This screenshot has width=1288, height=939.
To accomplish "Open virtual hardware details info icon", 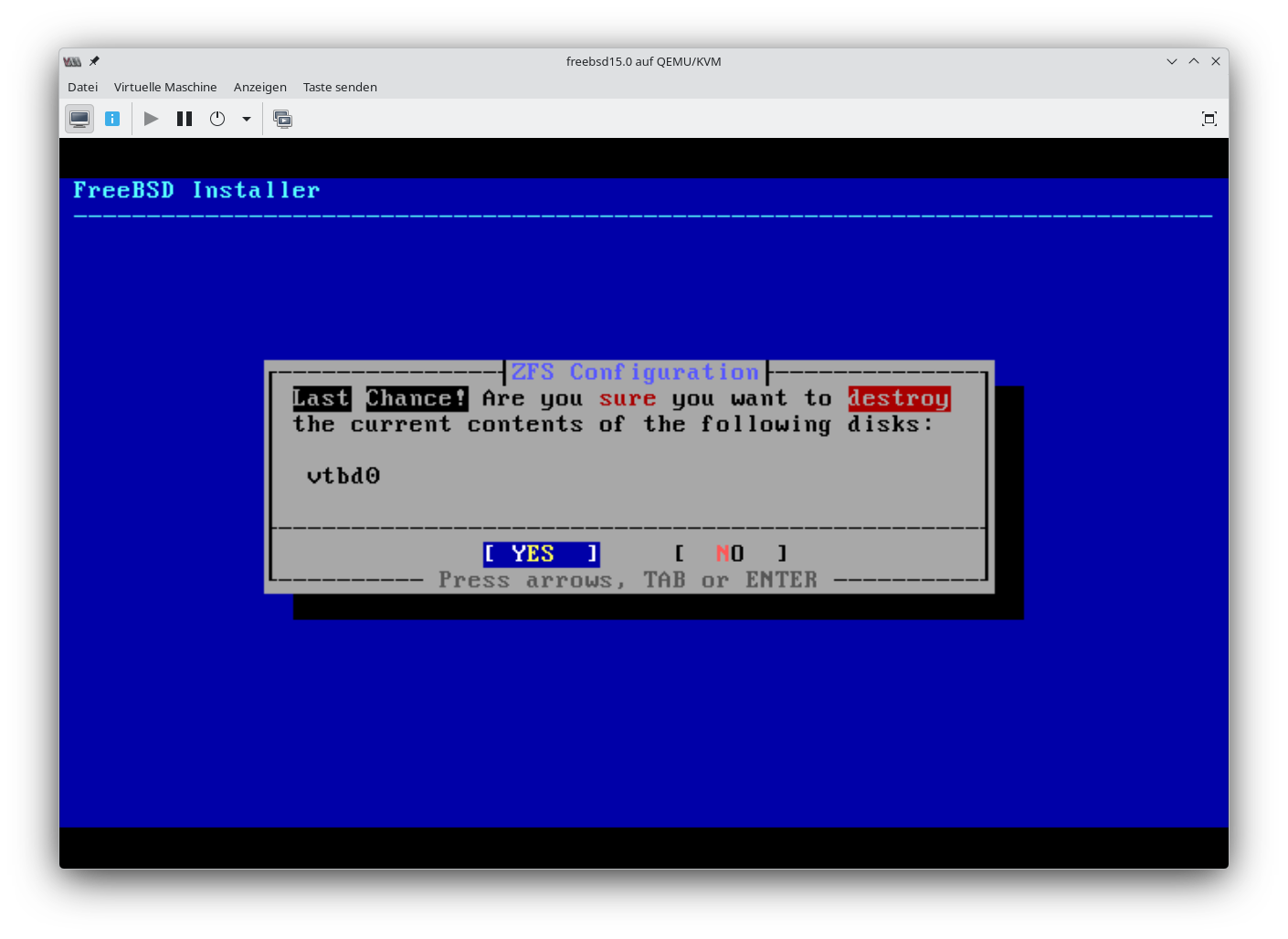I will click(x=112, y=119).
